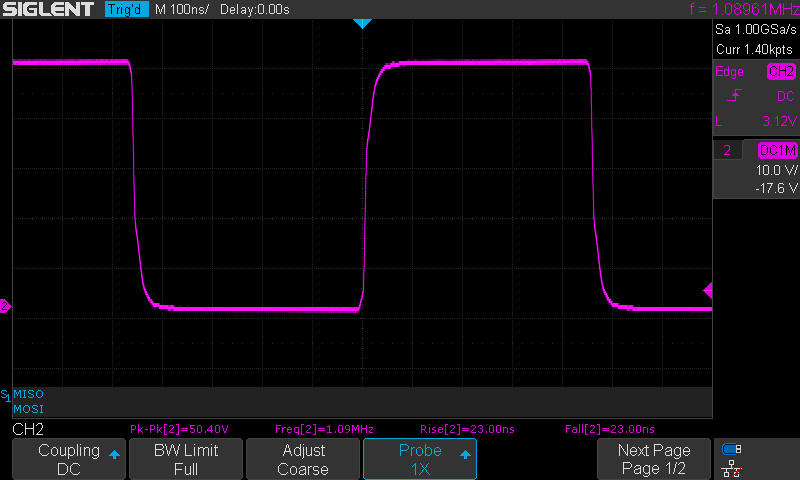Click the Probe up-arrow indicator
Viewport: 800px width, 480px height.
point(465,454)
